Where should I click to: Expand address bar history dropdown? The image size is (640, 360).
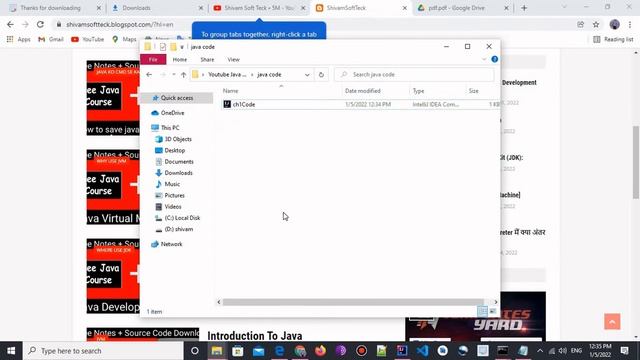click(x=307, y=75)
